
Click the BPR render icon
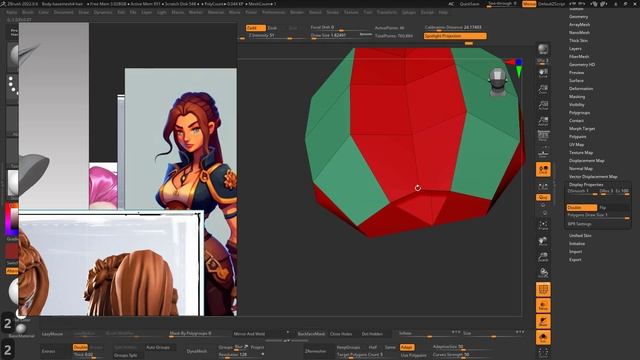(543, 50)
